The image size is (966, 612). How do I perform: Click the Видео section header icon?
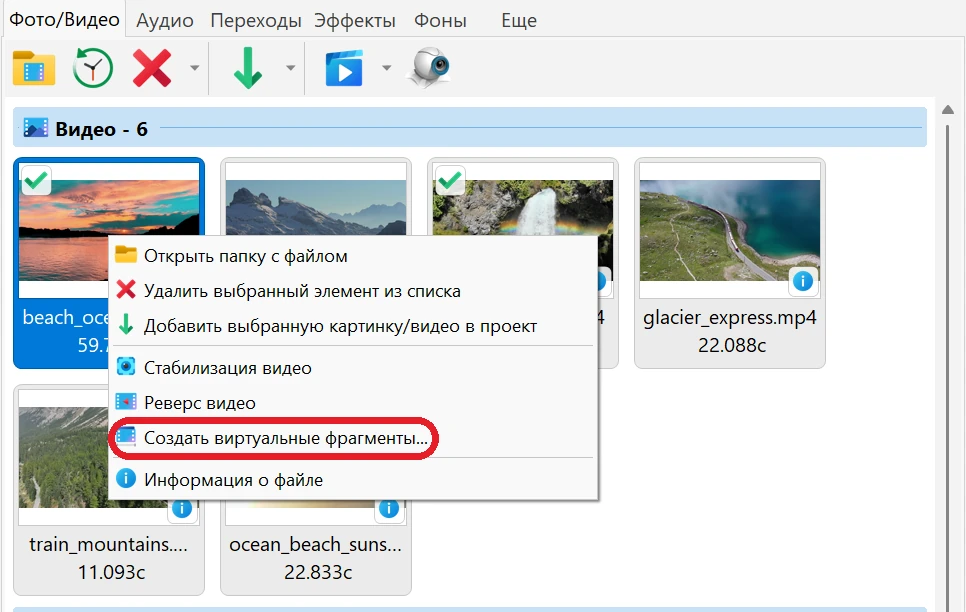[x=36, y=128]
